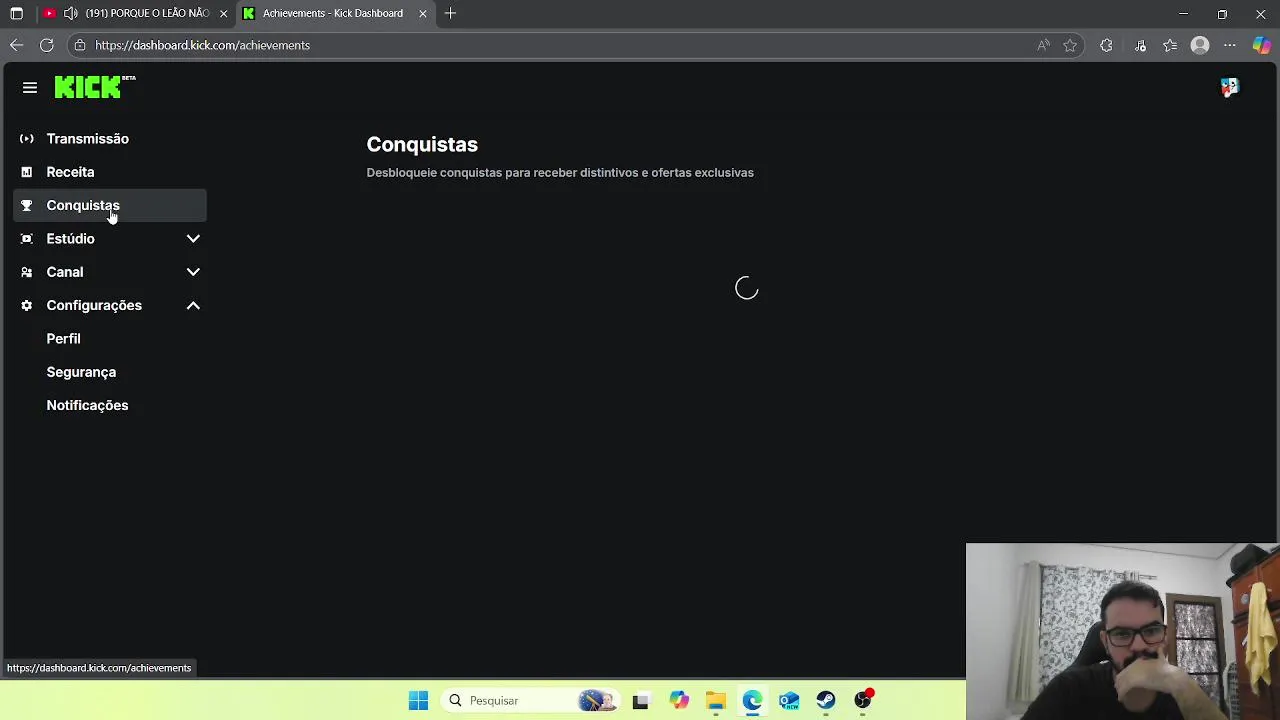Expand the Estúdio section chevron
This screenshot has height=720, width=1280.
pos(193,239)
